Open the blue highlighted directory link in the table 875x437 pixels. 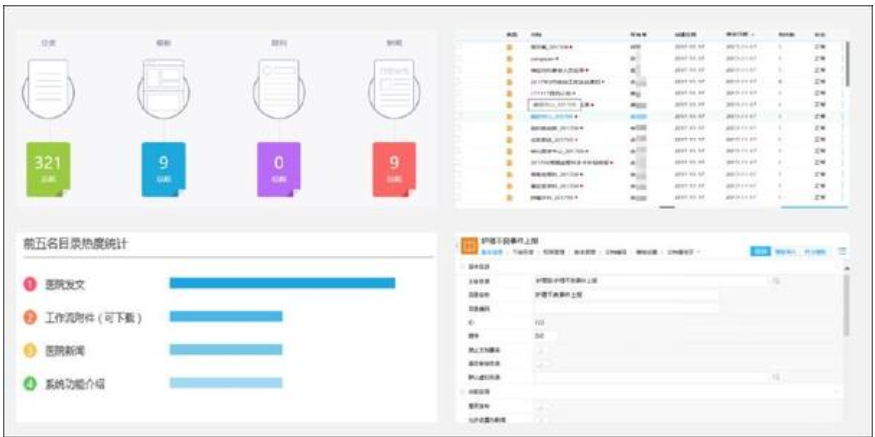[550, 117]
